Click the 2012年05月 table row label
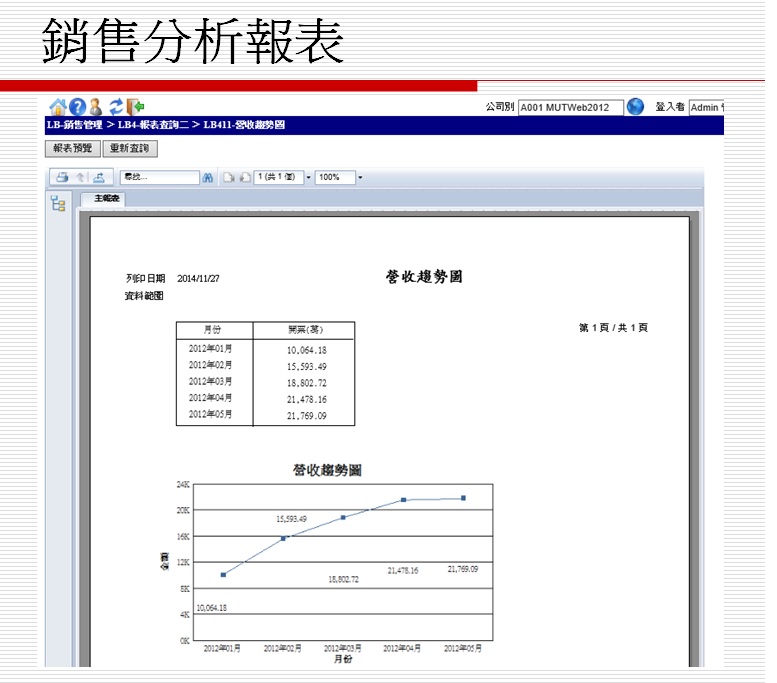777x683 pixels. click(210, 414)
